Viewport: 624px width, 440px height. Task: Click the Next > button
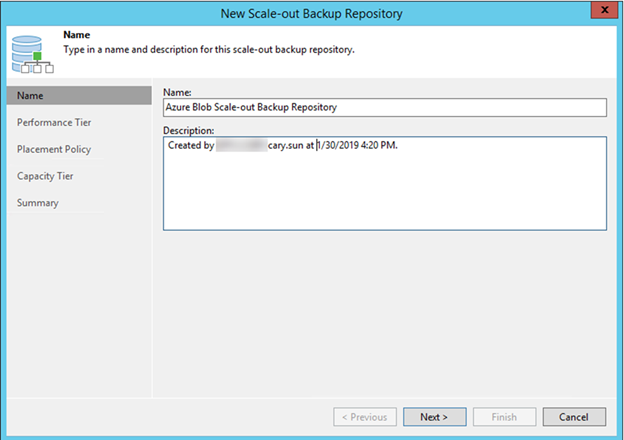tap(435, 417)
